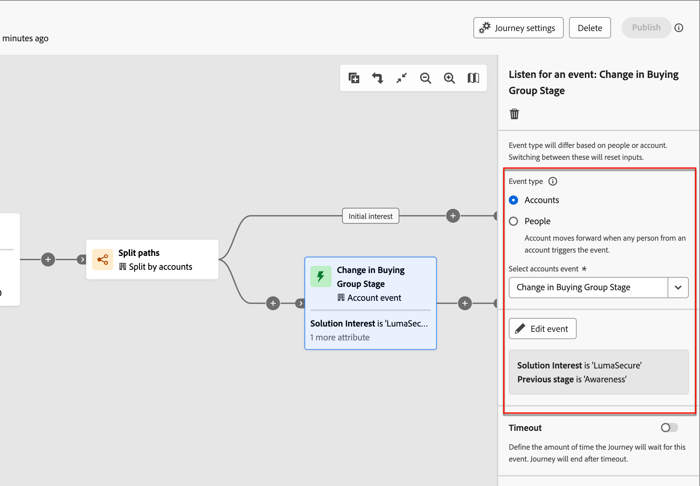Screen dimensions: 700x486
Task: Click the Delete journey button
Action: click(x=590, y=28)
